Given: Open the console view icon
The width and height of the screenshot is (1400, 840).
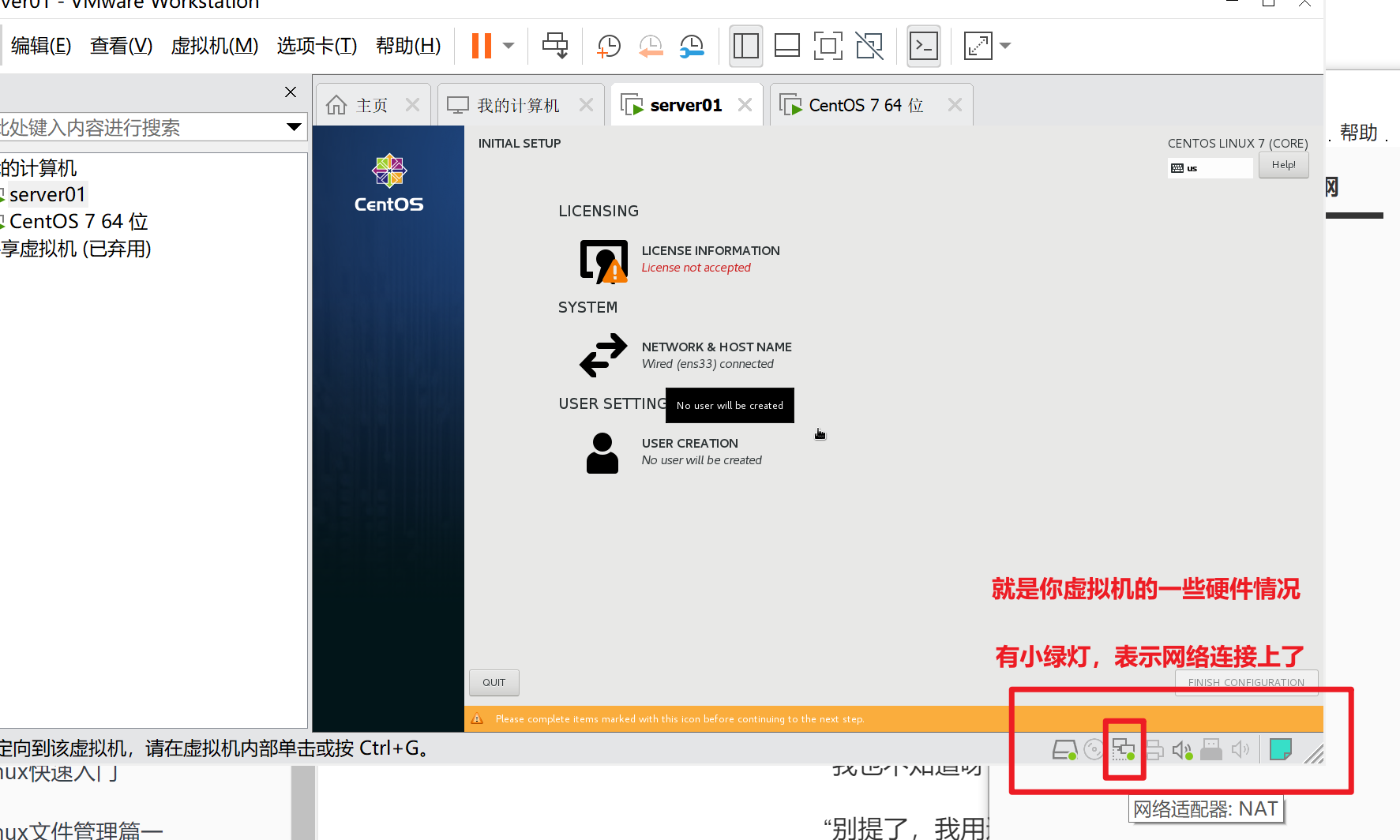Looking at the screenshot, I should [924, 46].
